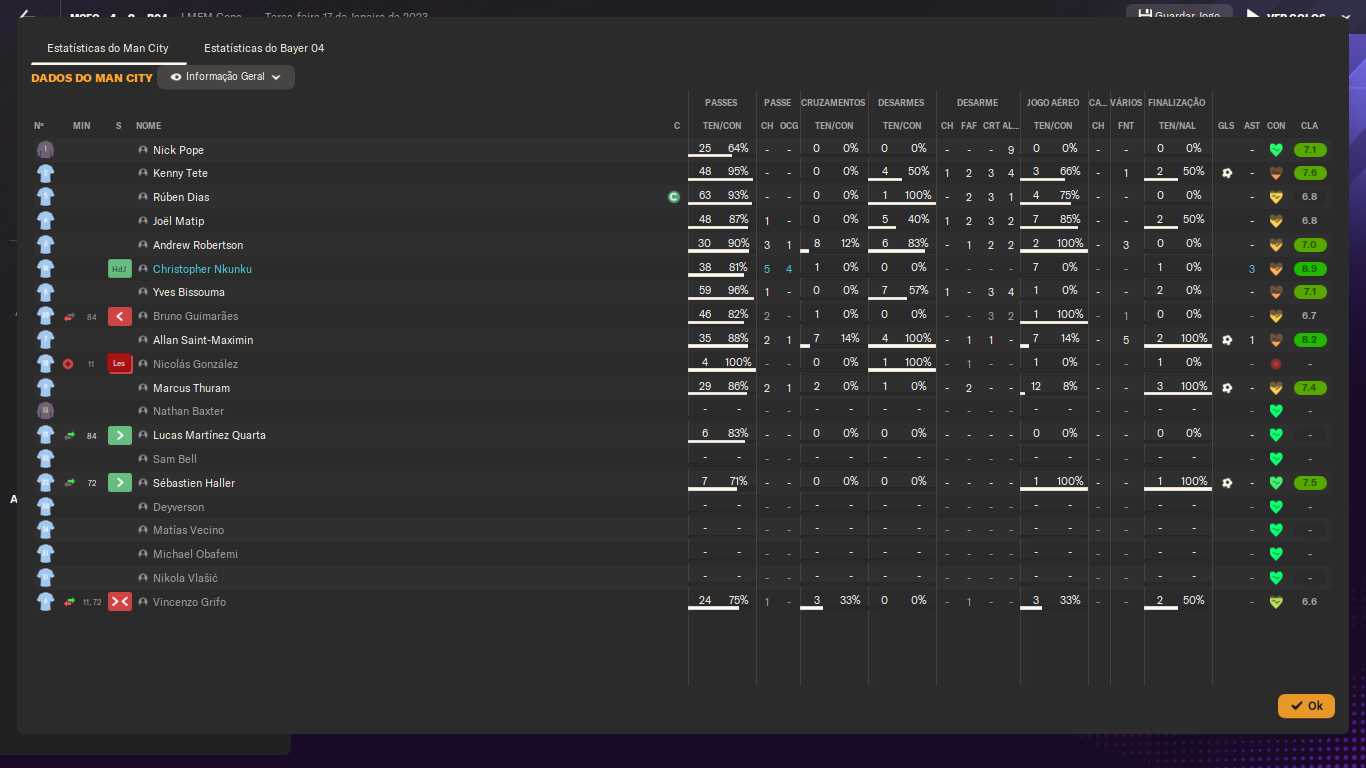Sort by TEN/CON under PASSES
The width and height of the screenshot is (1366, 768).
[722, 126]
